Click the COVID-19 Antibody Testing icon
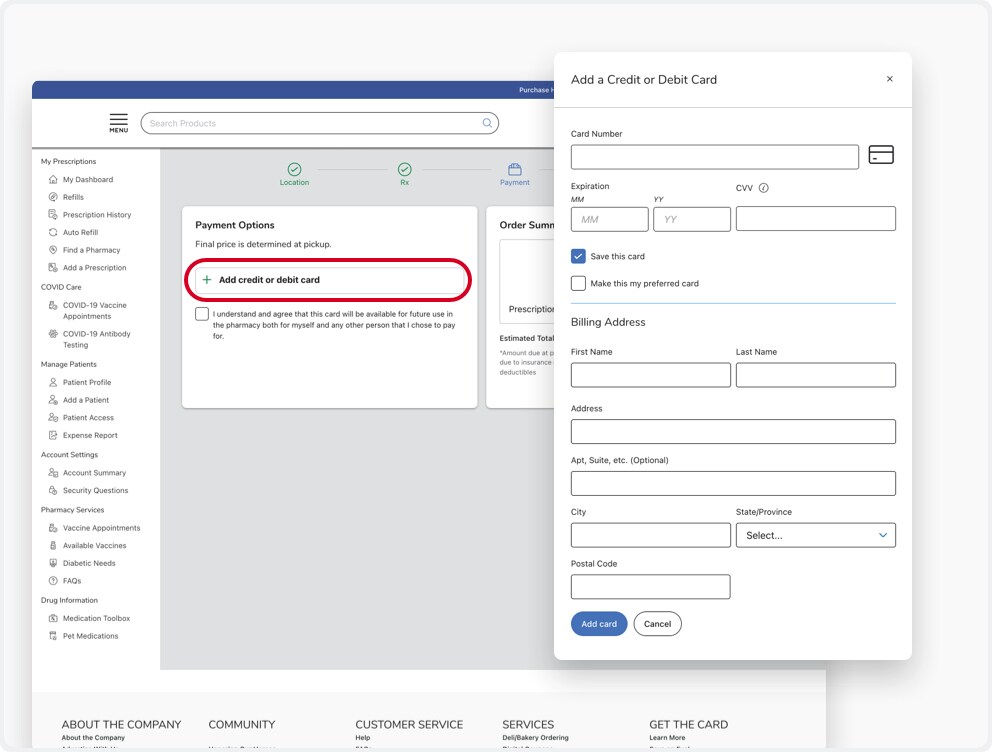The width and height of the screenshot is (992, 752). (x=53, y=334)
